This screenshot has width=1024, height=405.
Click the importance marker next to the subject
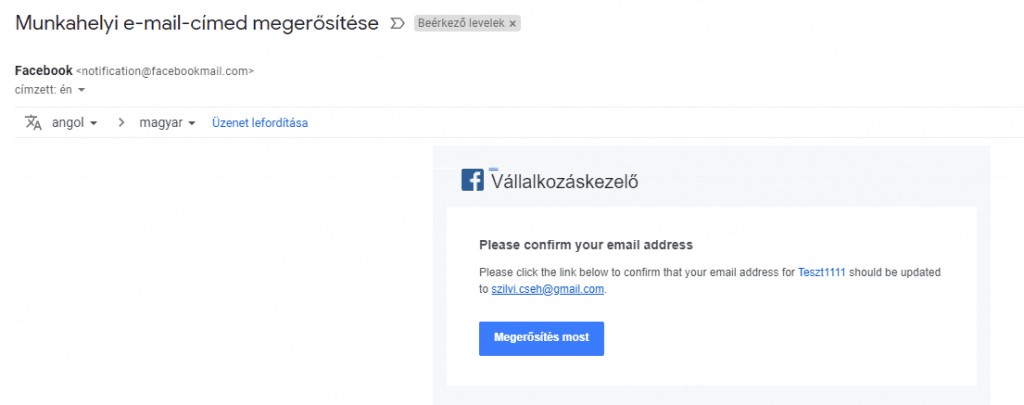coord(397,23)
